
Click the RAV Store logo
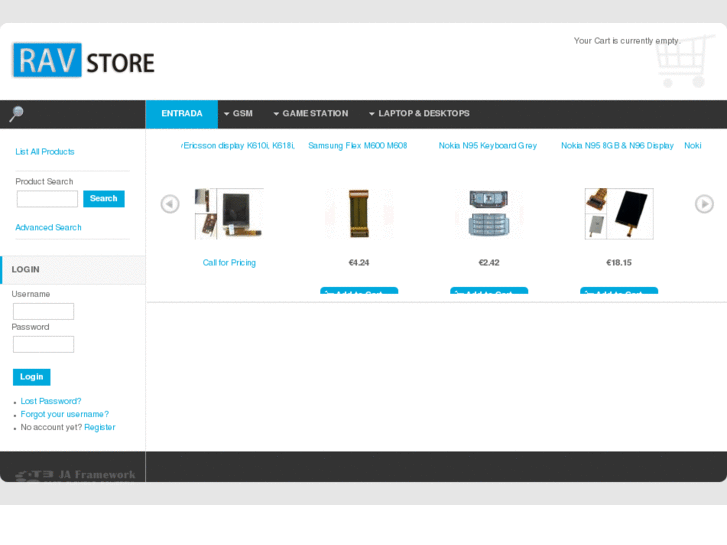tap(83, 60)
